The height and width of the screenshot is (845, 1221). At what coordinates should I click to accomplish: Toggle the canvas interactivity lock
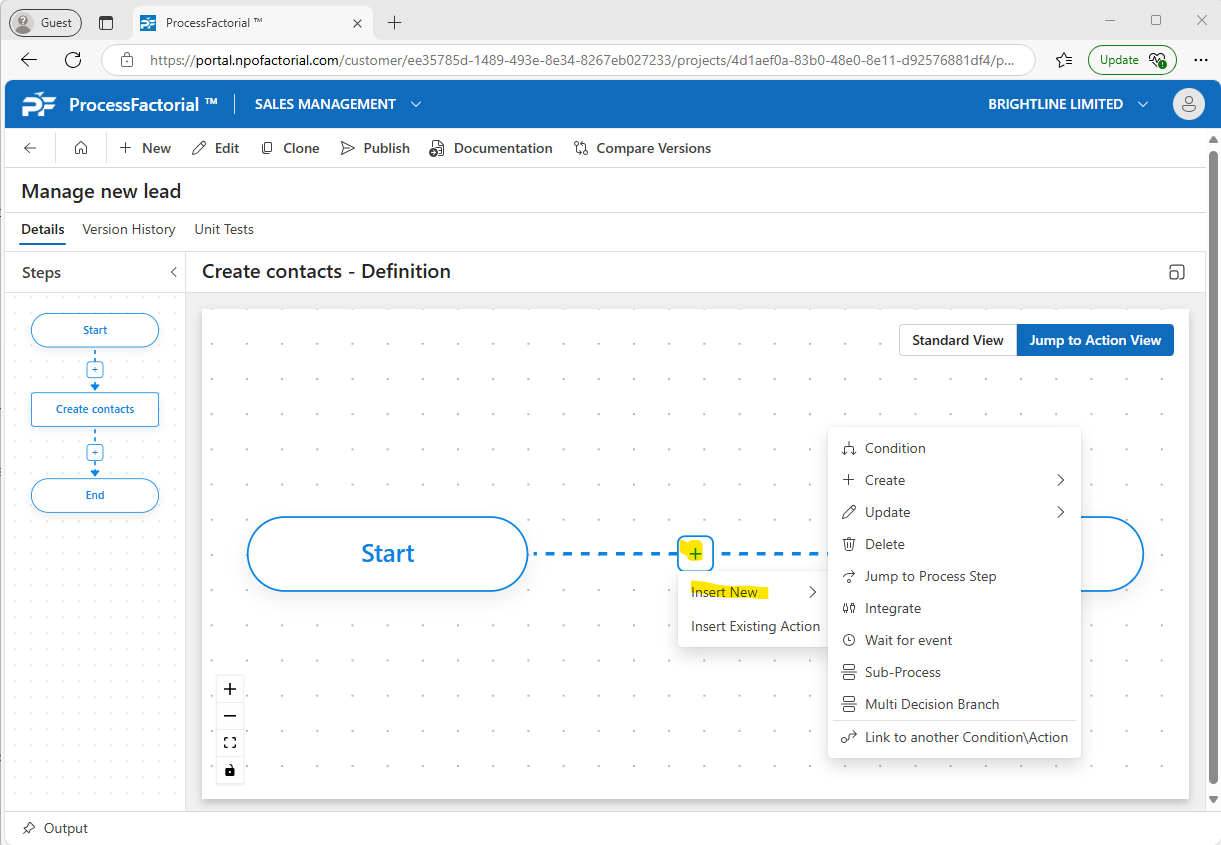click(x=230, y=770)
